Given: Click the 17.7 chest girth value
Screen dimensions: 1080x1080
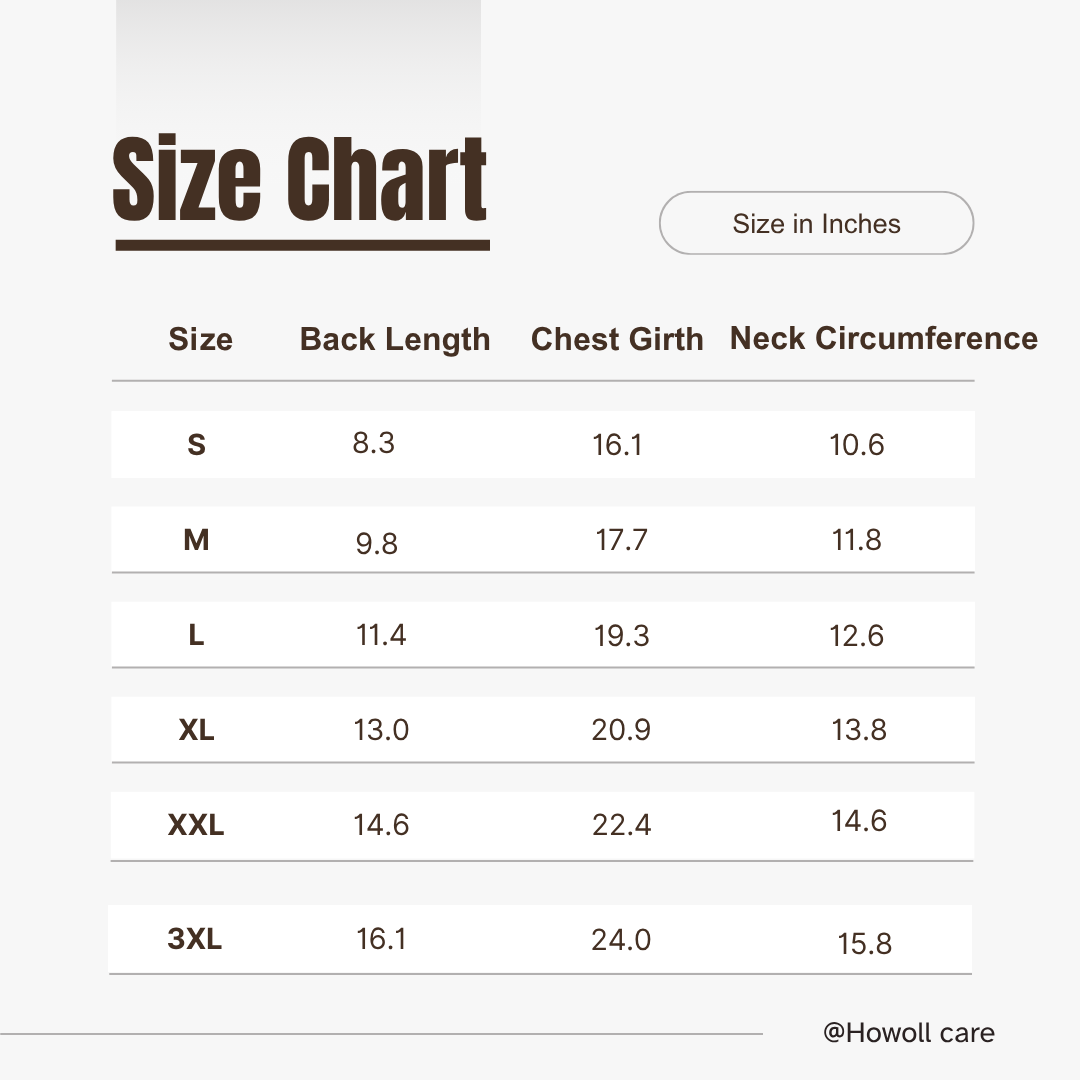Looking at the screenshot, I should pyautogui.click(x=622, y=540).
